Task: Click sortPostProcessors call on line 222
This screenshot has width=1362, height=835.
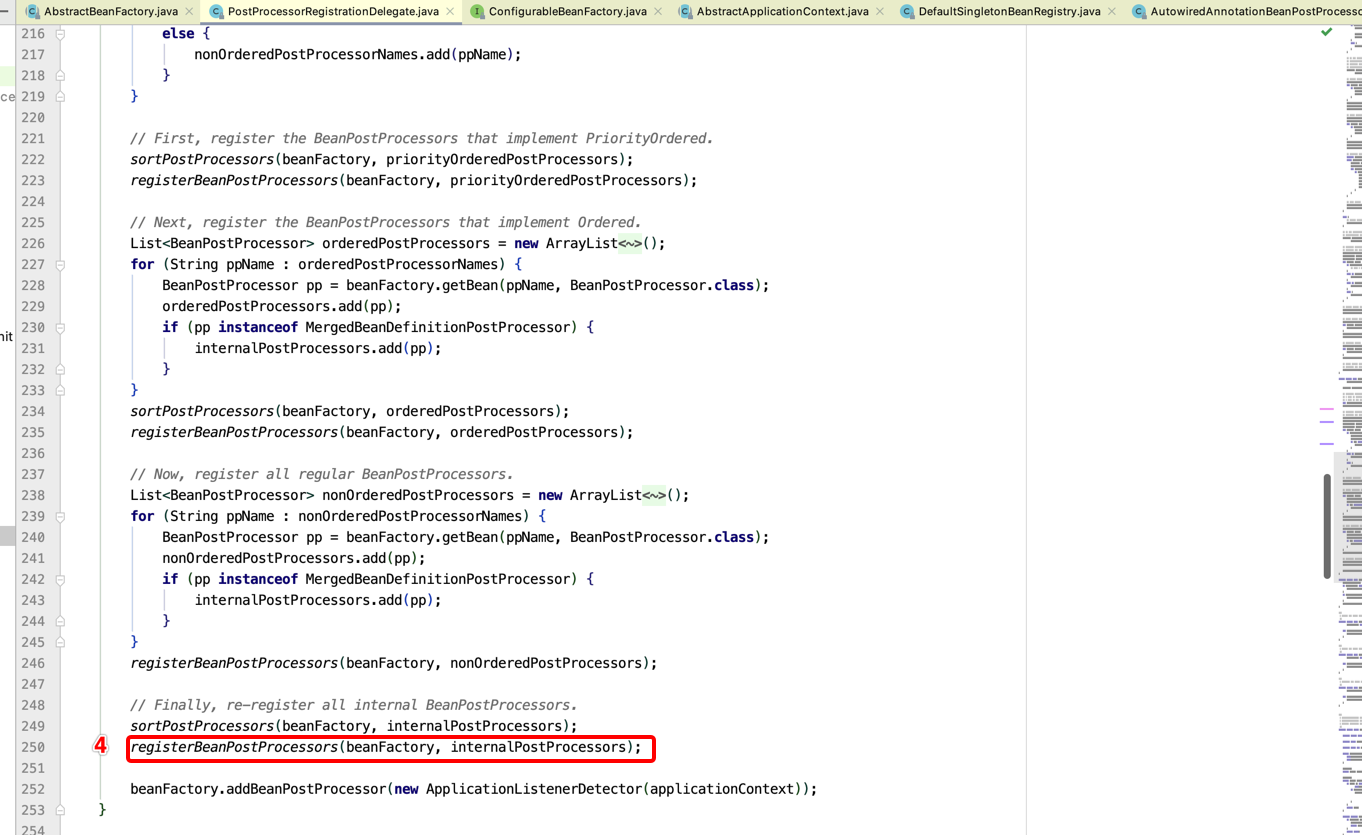Action: coord(202,159)
